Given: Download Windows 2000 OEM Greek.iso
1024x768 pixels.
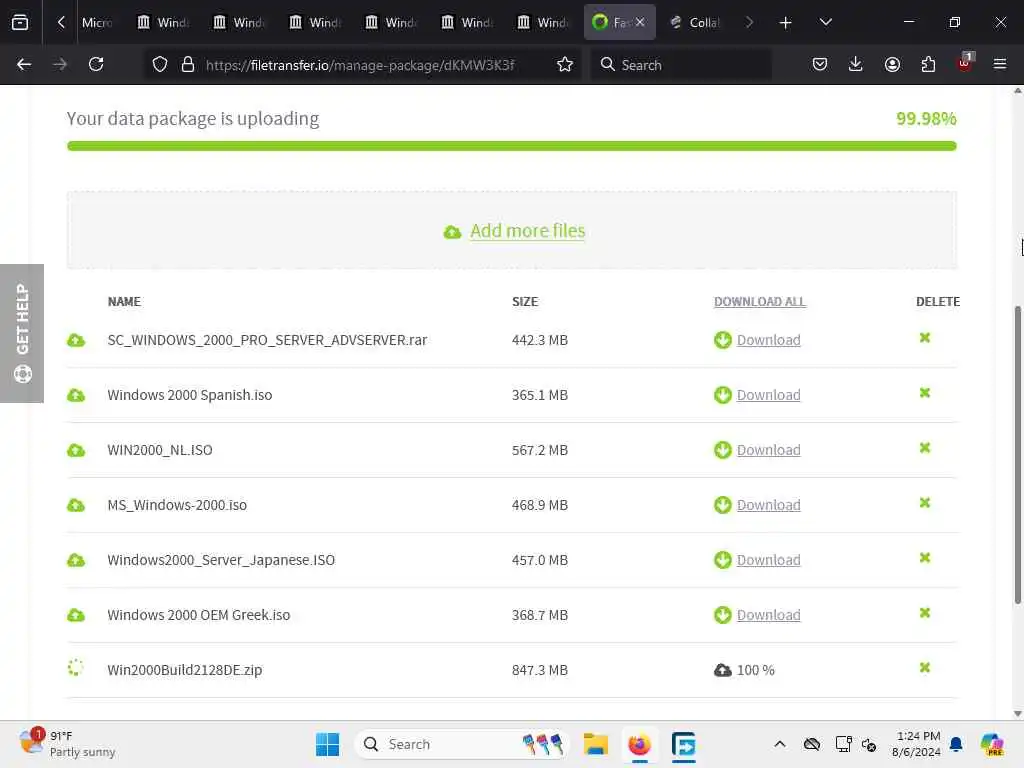Looking at the screenshot, I should coord(768,615).
